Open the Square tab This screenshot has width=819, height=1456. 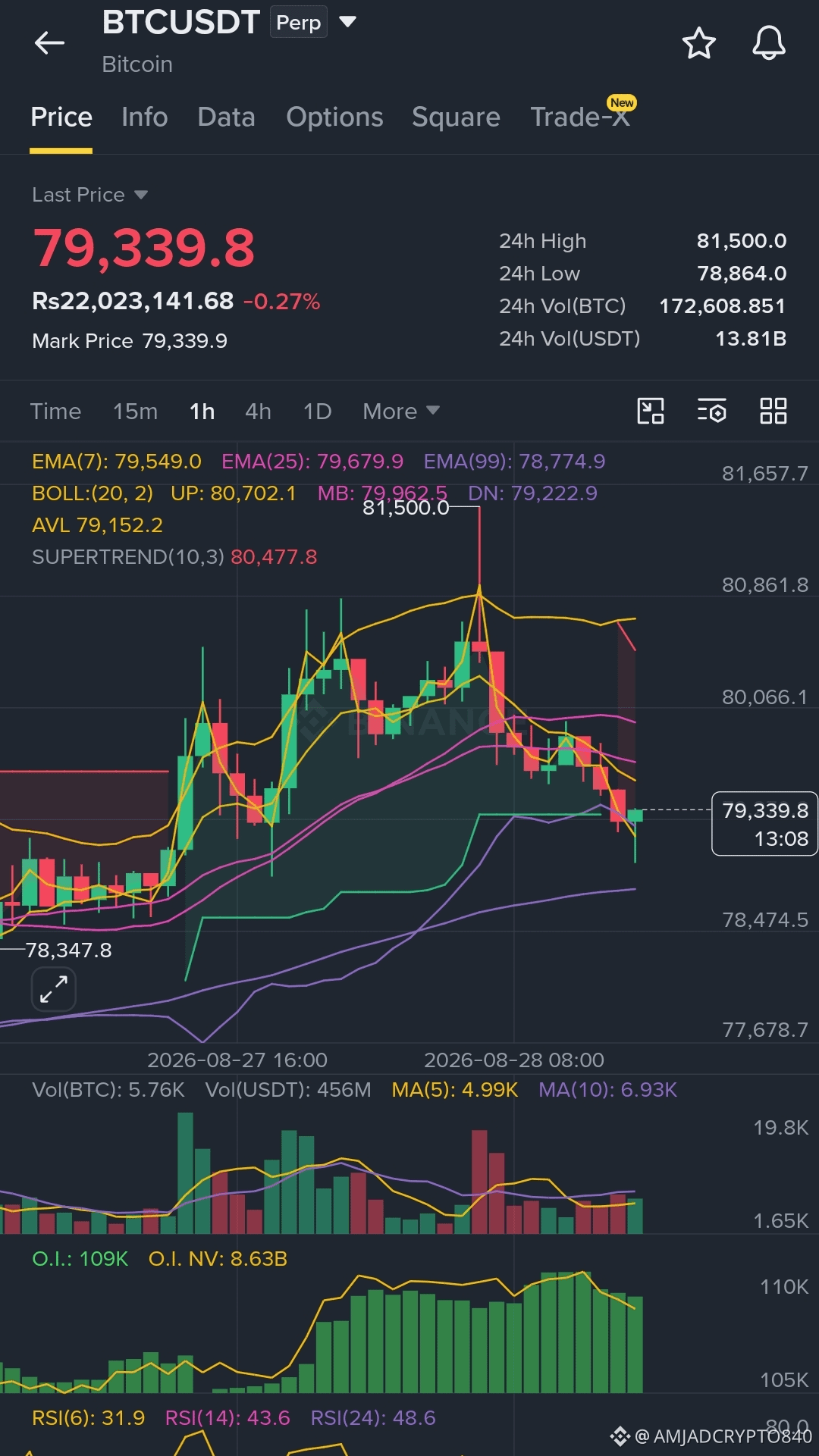(456, 117)
